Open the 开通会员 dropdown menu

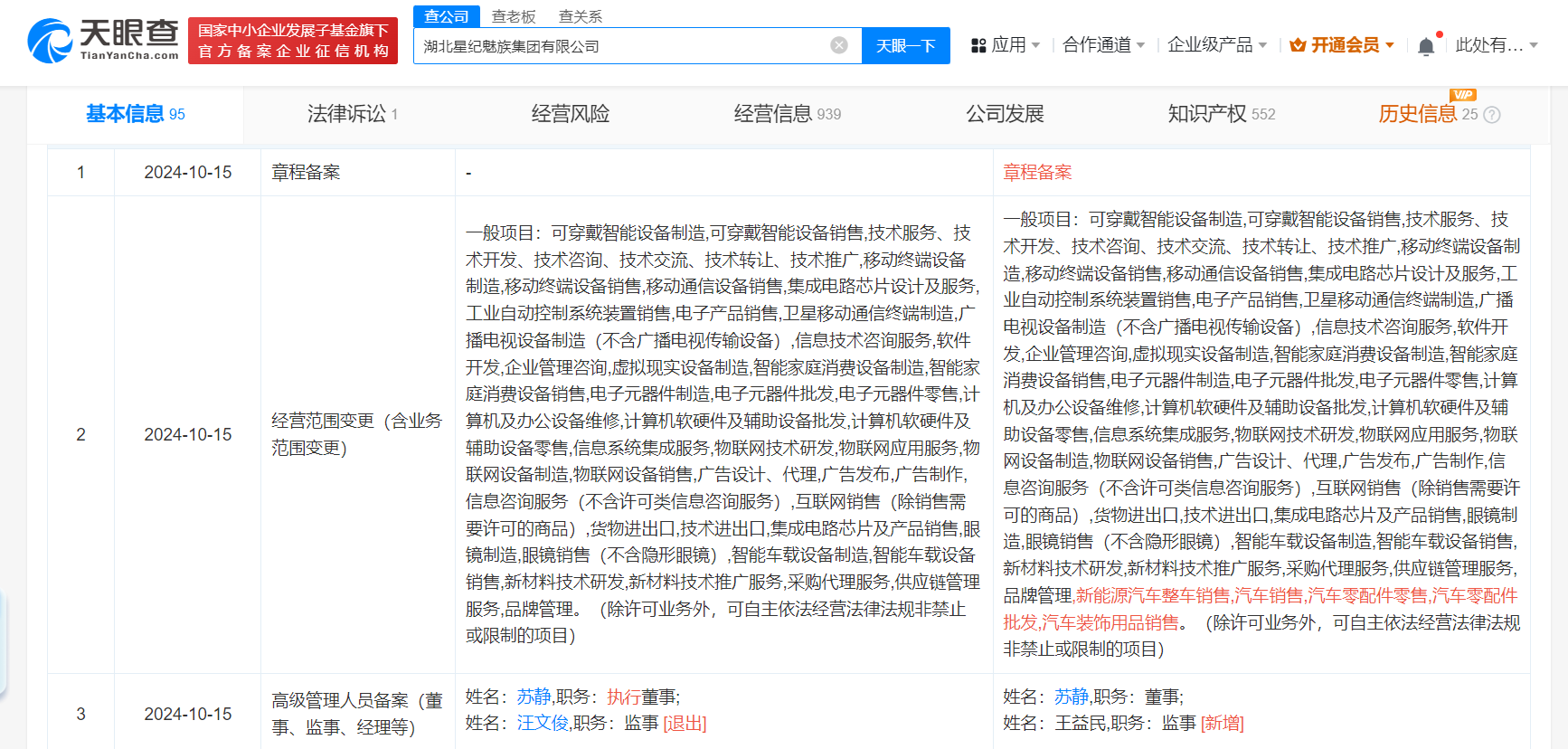(1390, 45)
